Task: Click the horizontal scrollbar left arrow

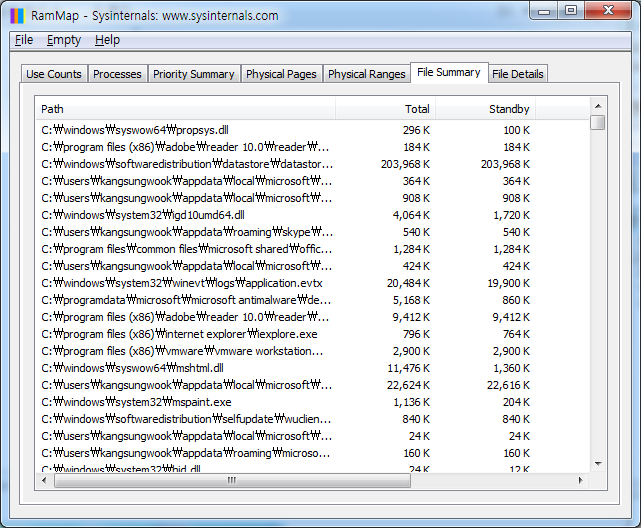Action: tap(44, 480)
